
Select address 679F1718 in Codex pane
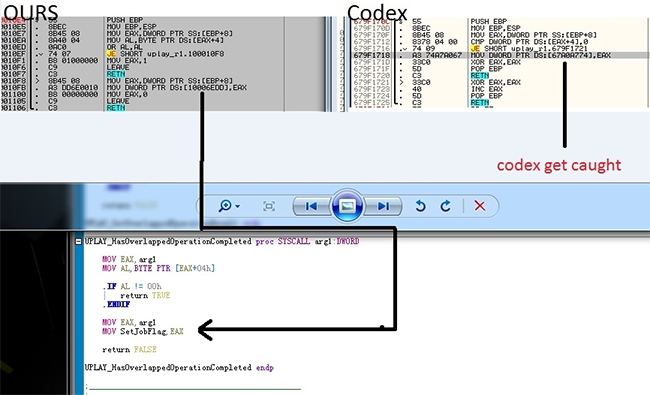(x=372, y=55)
